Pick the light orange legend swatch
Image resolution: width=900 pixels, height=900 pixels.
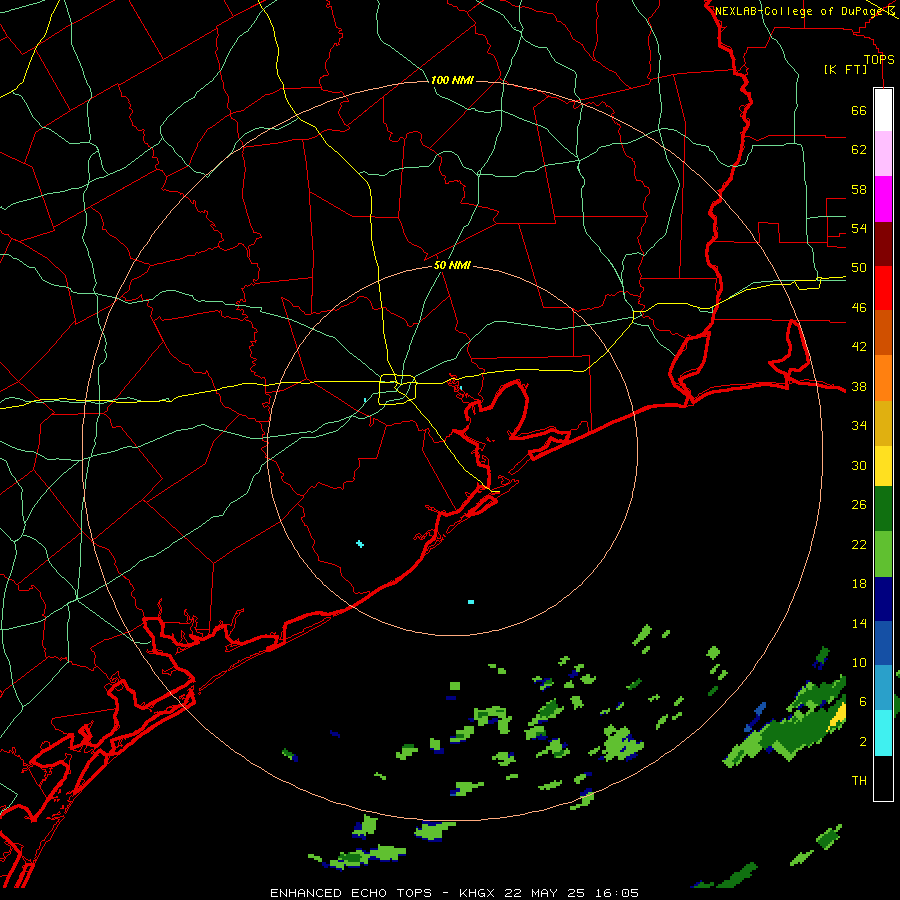pos(883,378)
